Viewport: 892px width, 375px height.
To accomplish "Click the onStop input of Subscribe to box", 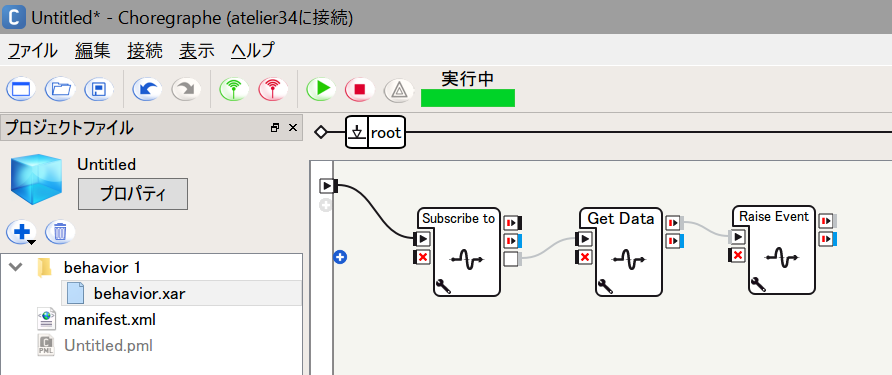I will coord(422,258).
